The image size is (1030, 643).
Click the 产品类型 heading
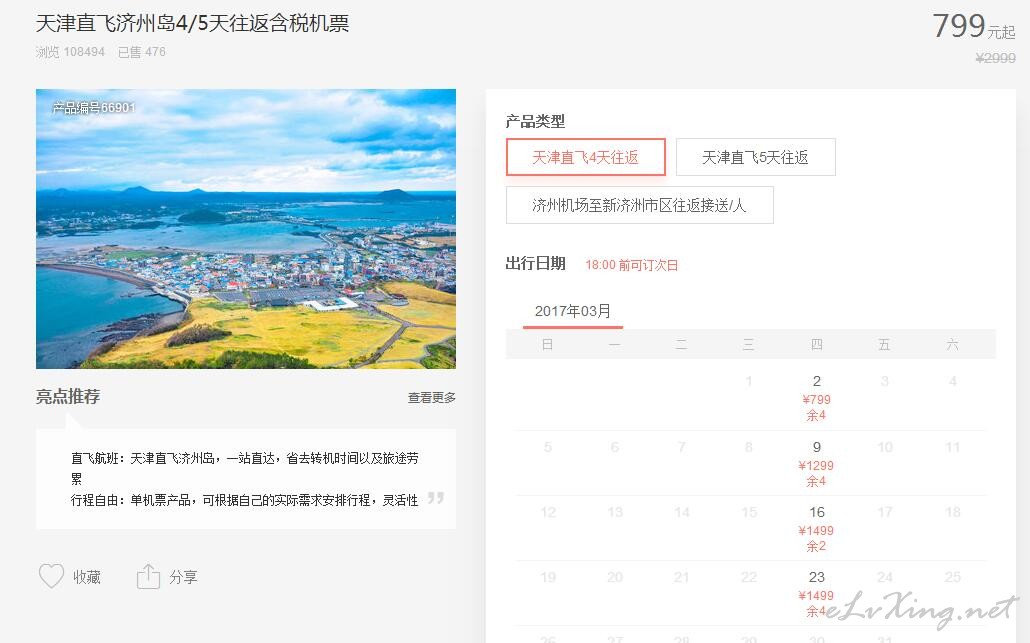(x=535, y=121)
